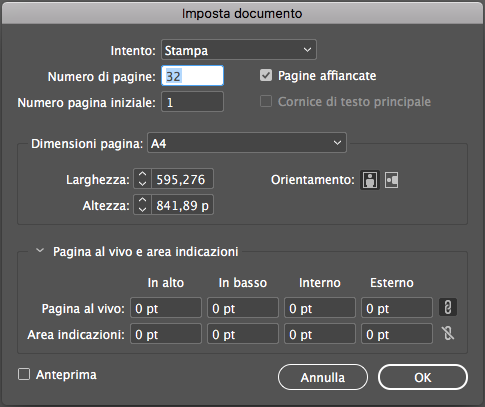
Task: Select the Numero pagina iniziale field
Action: 193,102
